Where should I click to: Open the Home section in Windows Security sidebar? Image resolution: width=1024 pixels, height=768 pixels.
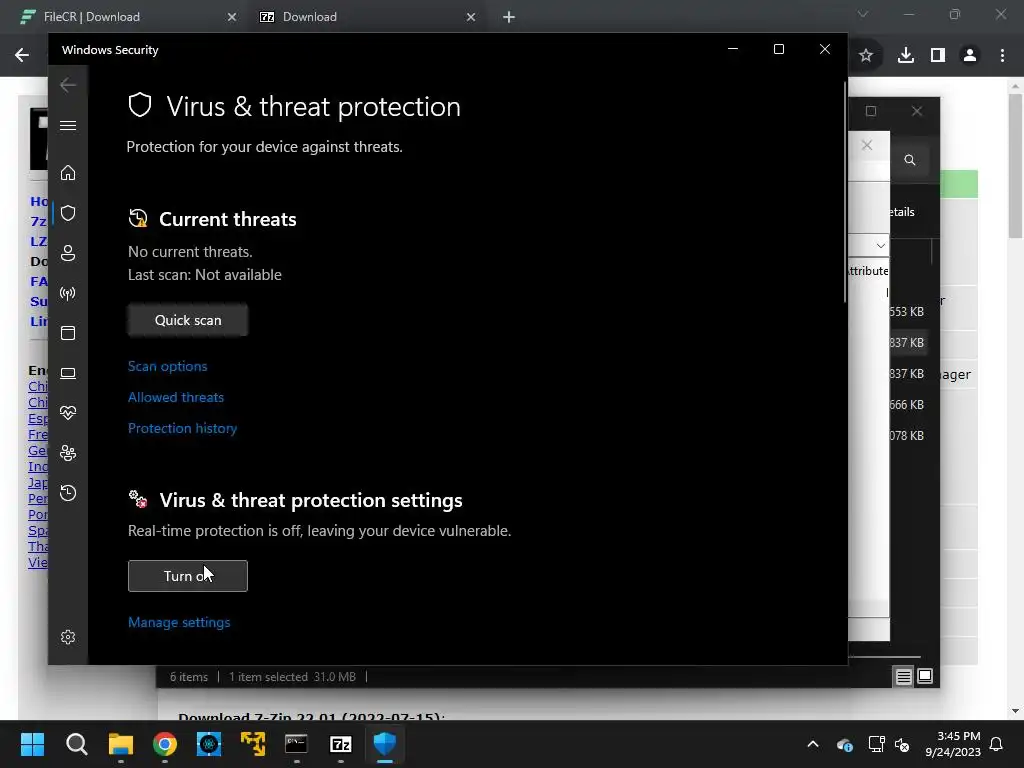[68, 173]
